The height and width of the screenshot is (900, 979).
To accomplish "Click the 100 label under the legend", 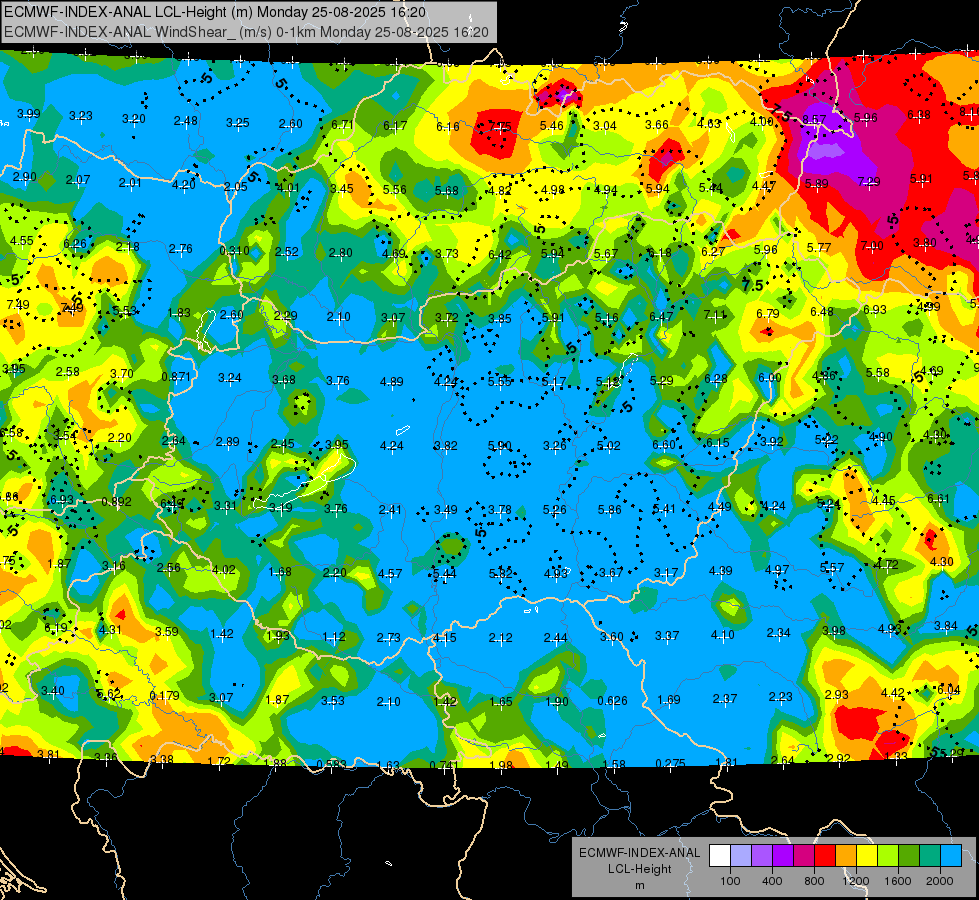I will tap(730, 881).
